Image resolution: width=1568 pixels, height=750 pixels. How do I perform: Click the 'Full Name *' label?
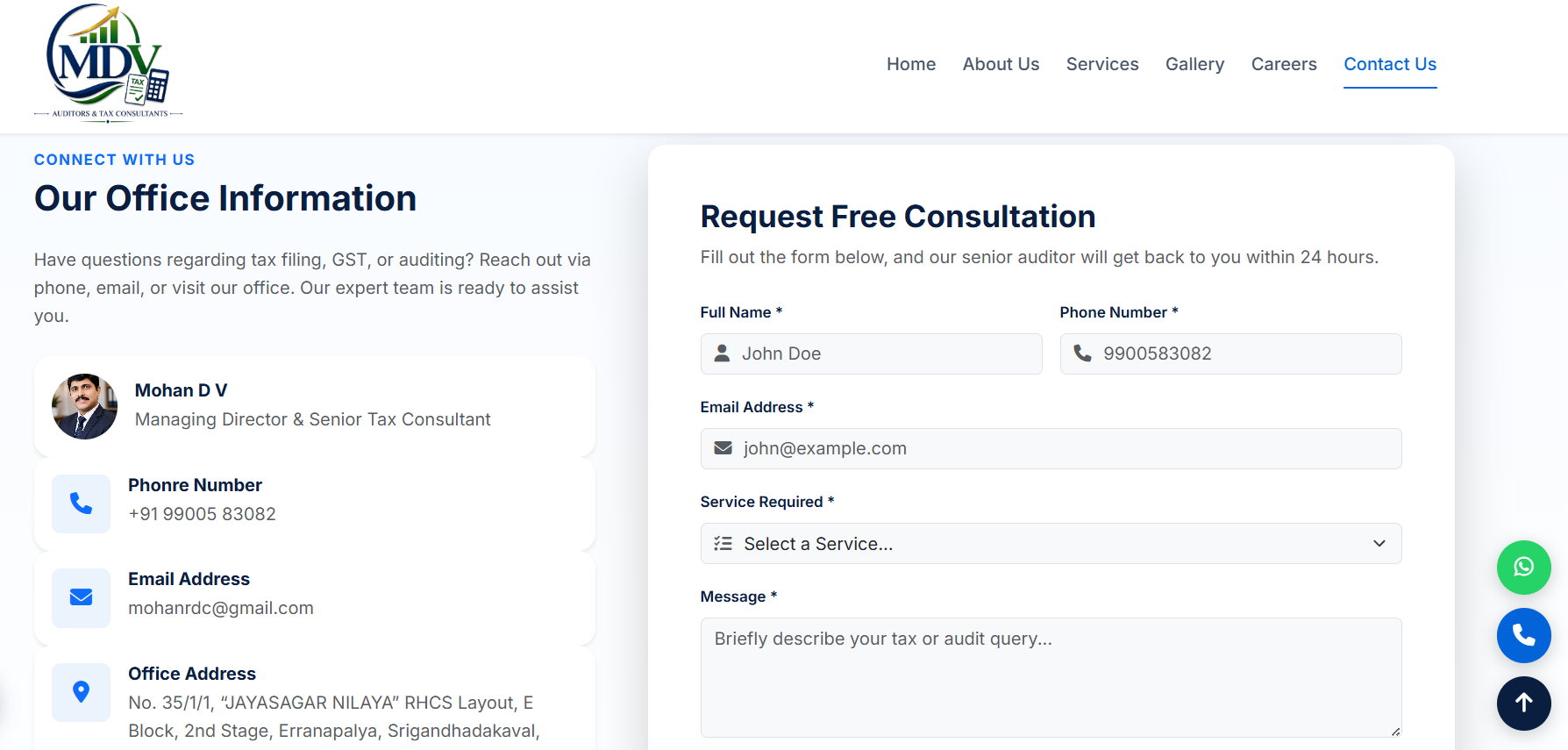point(741,312)
